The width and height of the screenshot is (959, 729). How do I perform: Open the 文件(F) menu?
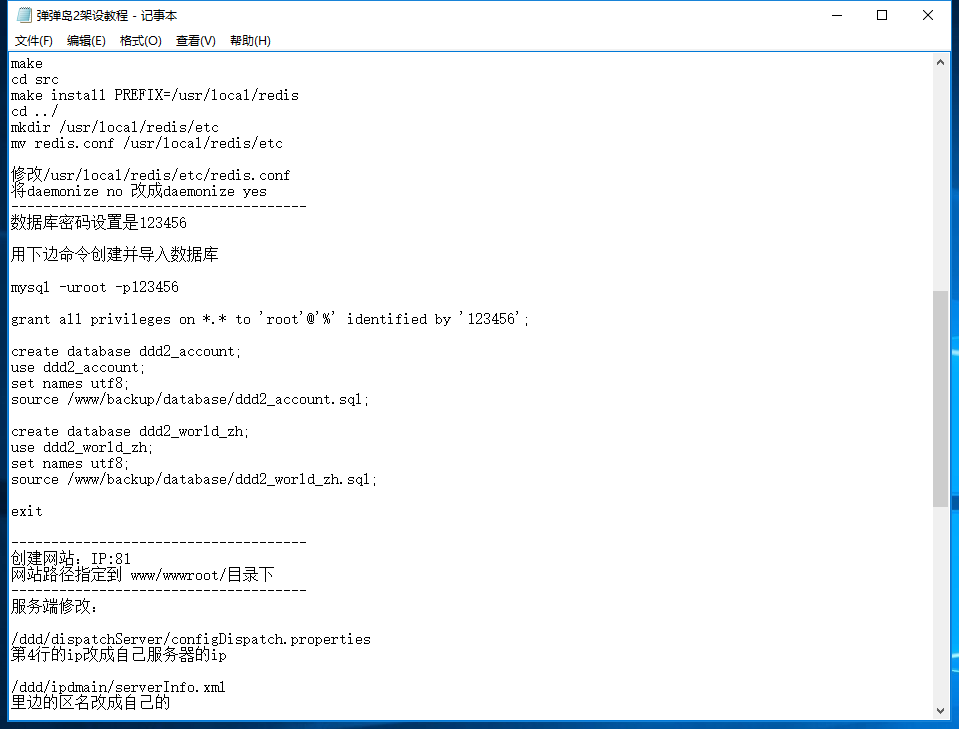click(34, 41)
